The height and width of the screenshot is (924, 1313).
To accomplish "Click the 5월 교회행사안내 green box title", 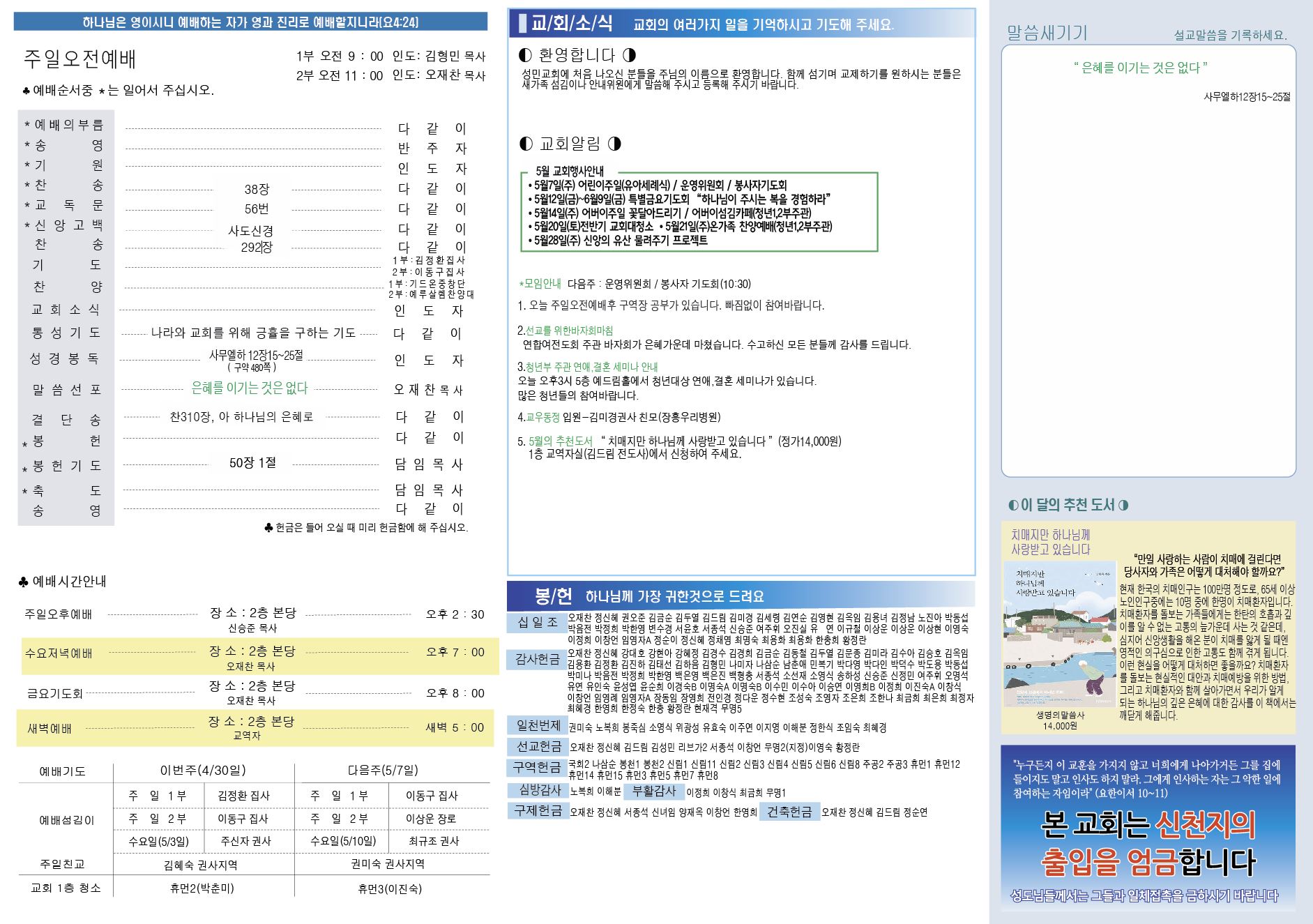I will (x=570, y=171).
